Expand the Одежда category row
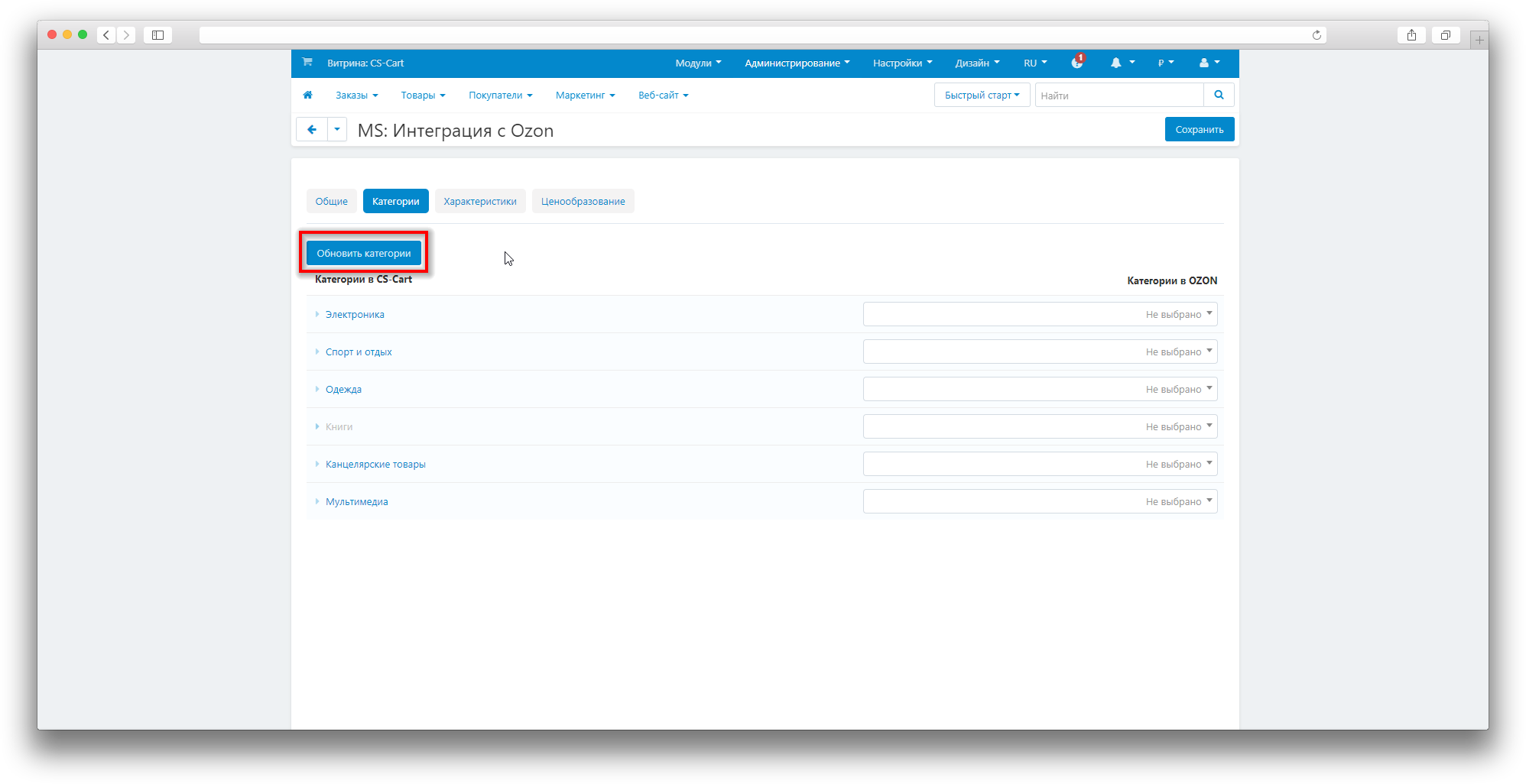Viewport: 1526px width, 784px height. tap(317, 389)
